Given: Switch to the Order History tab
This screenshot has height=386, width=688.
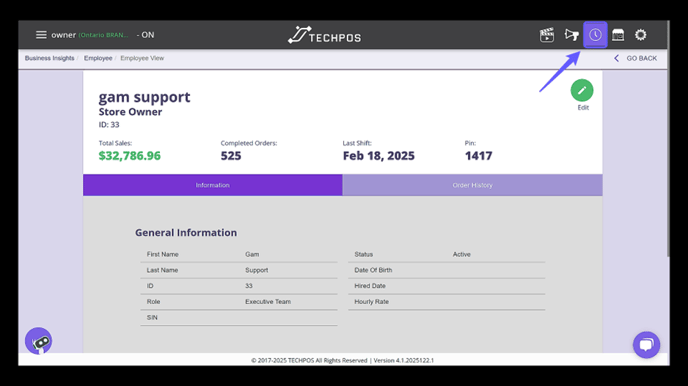Looking at the screenshot, I should (x=472, y=185).
